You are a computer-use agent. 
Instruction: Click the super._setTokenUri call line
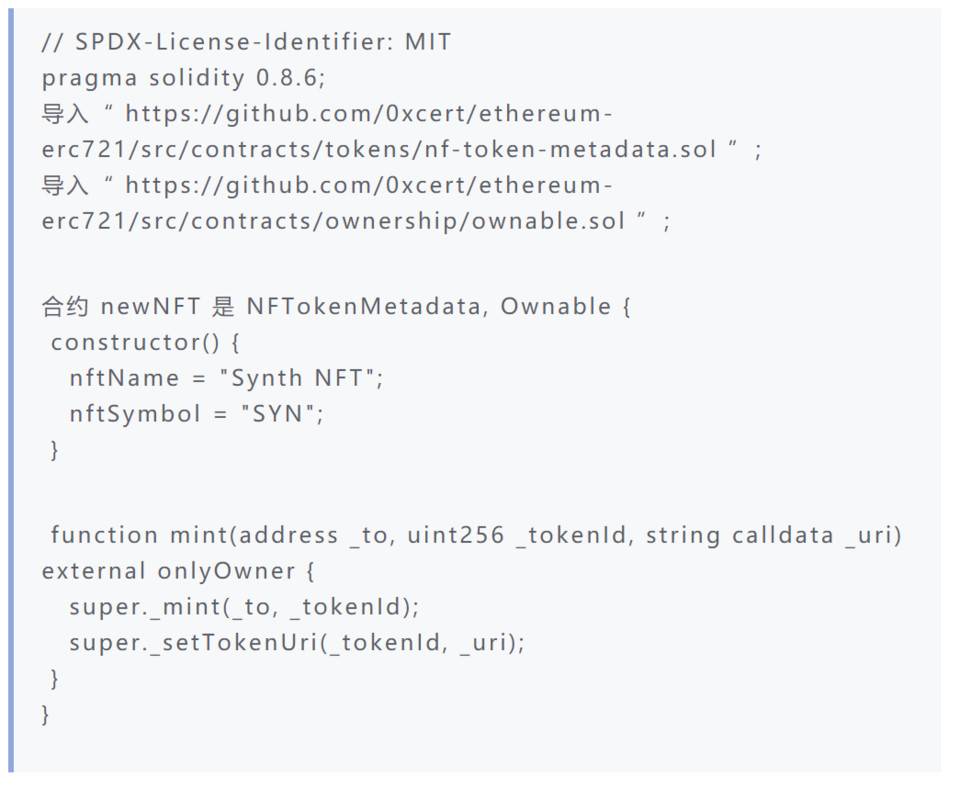(297, 643)
